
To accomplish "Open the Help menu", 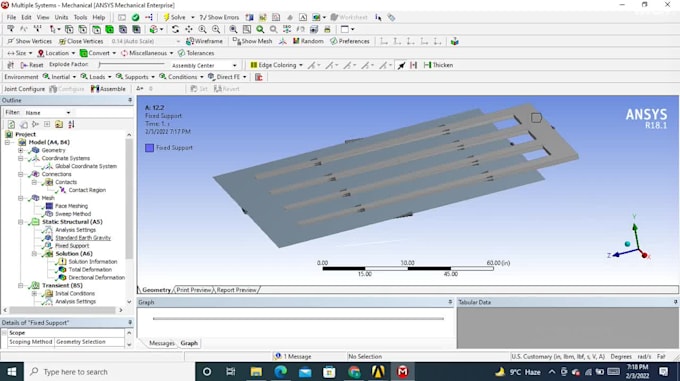I will pyautogui.click(x=99, y=17).
